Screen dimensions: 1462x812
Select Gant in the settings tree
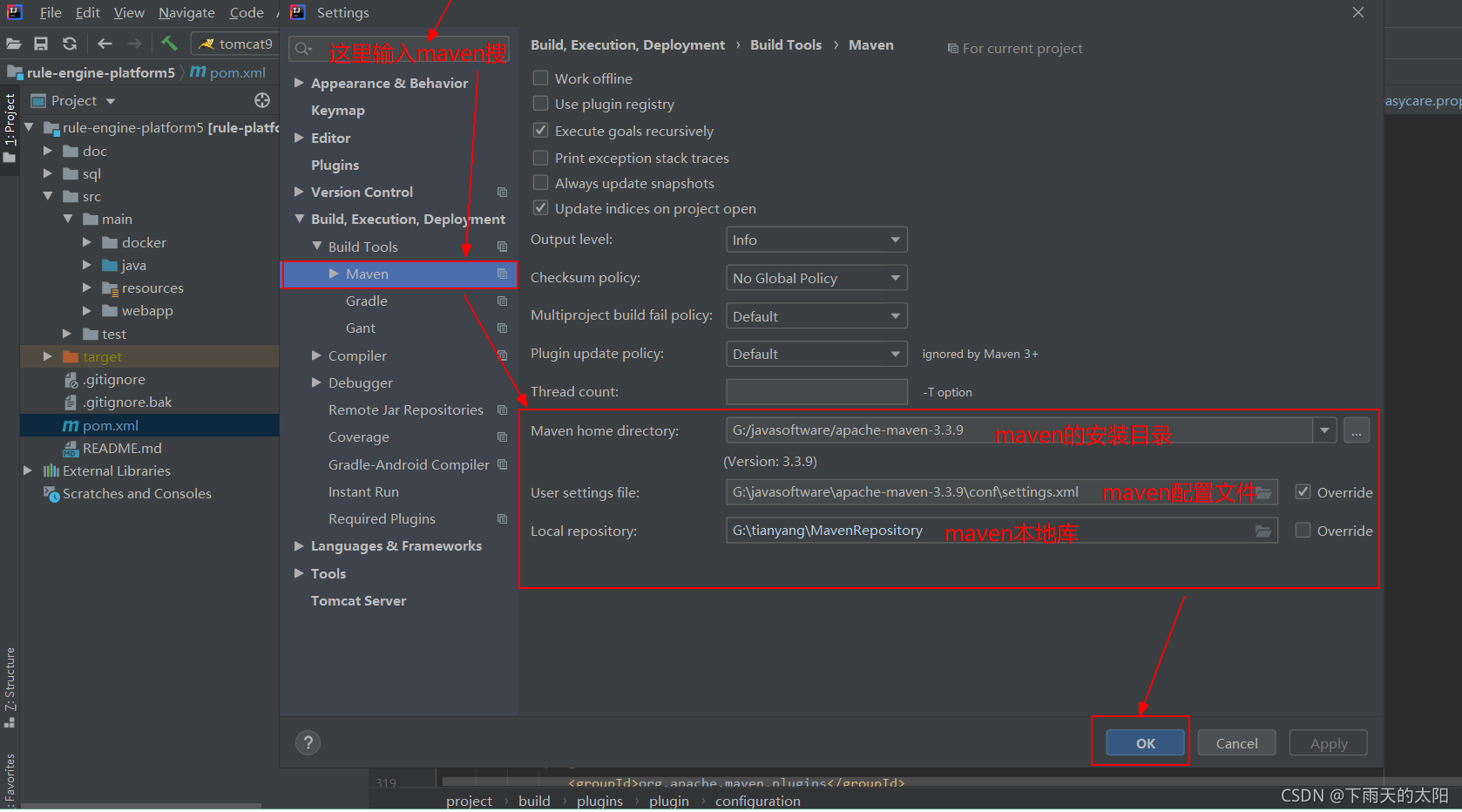361,328
